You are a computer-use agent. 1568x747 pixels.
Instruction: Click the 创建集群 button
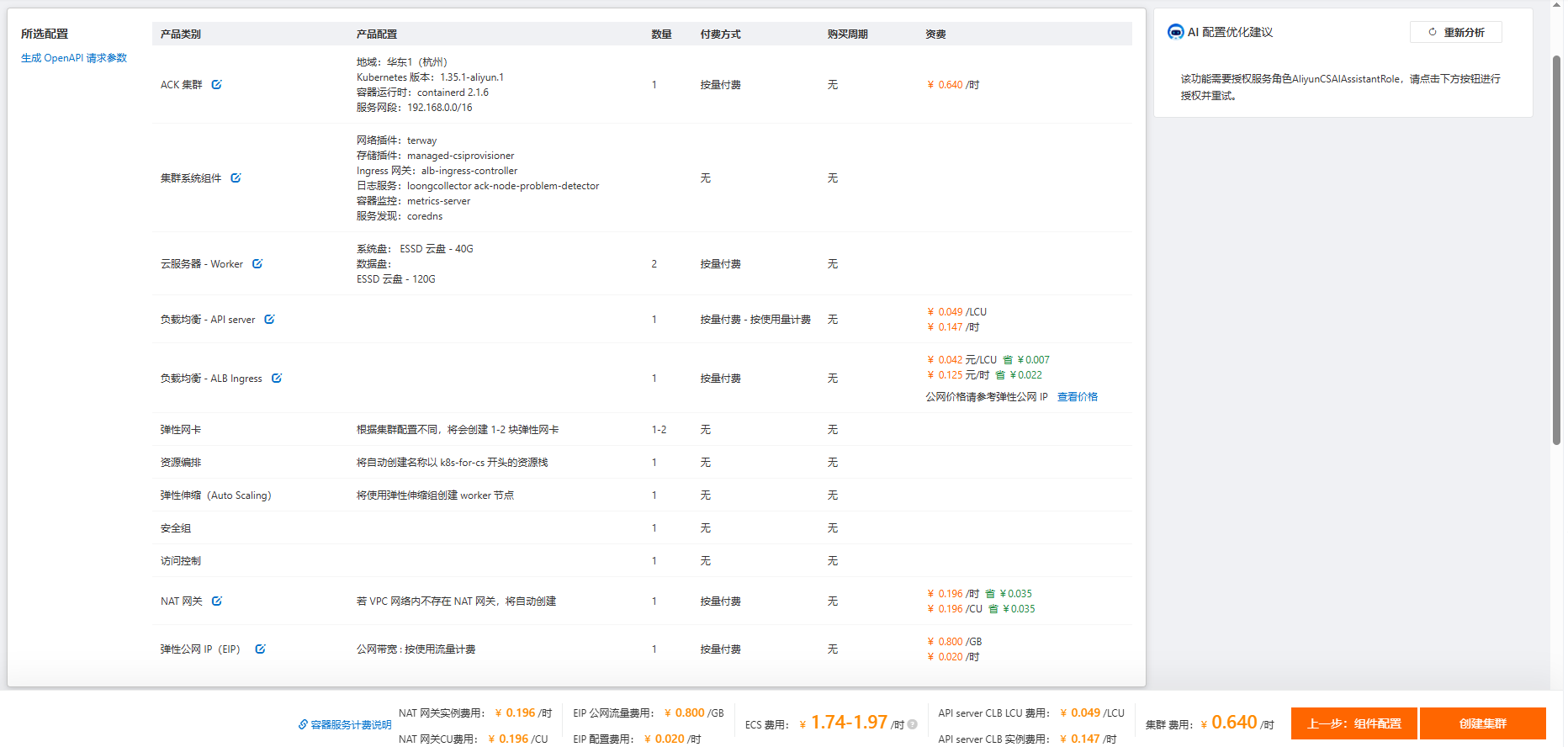pyautogui.click(x=1482, y=723)
